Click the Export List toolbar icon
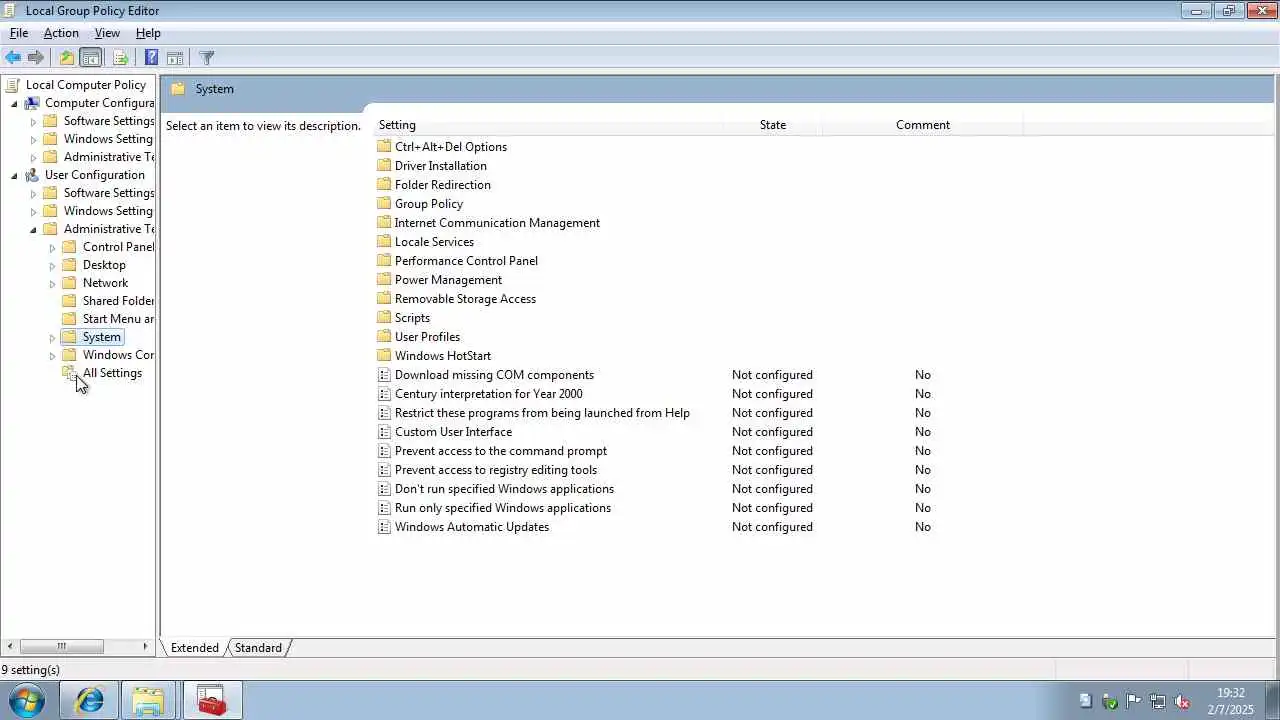This screenshot has height=720, width=1280. 120,58
